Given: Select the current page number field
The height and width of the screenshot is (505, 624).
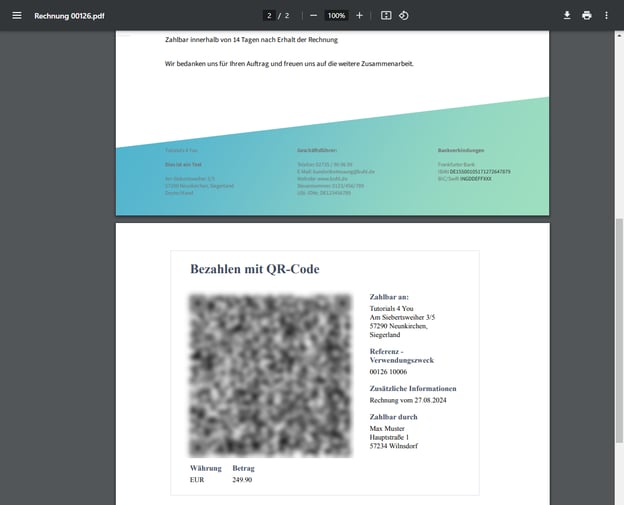Looking at the screenshot, I should click(270, 15).
